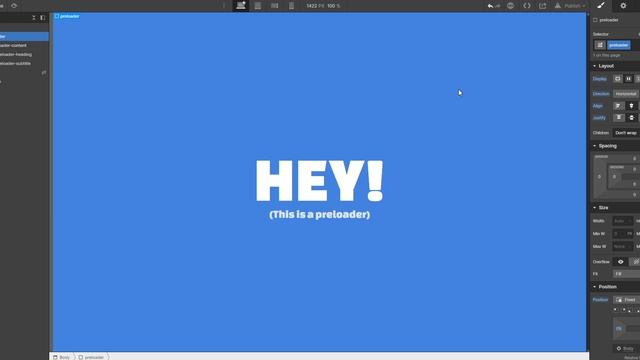
Task: Collapse the Layout section
Action: pos(606,66)
